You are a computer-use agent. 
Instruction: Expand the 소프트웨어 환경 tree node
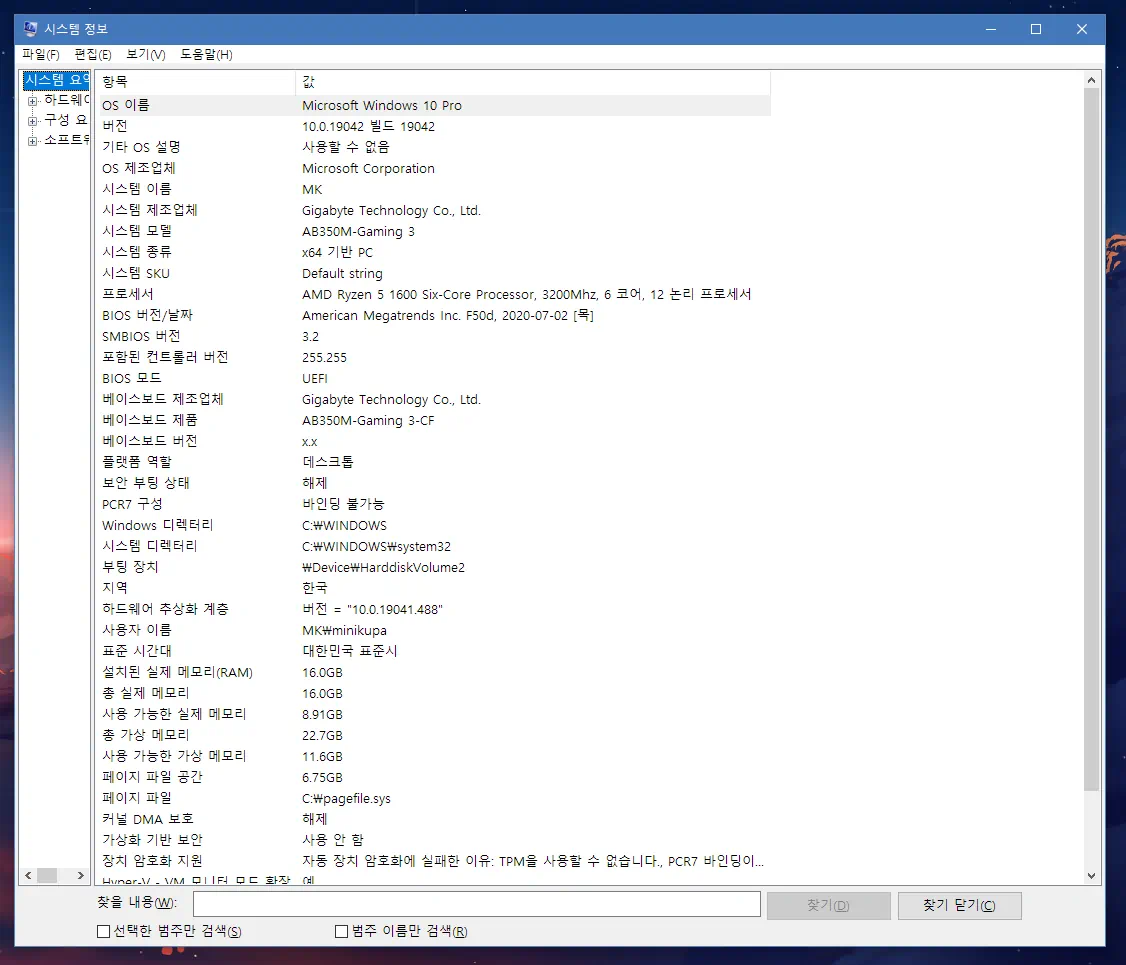pos(32,140)
